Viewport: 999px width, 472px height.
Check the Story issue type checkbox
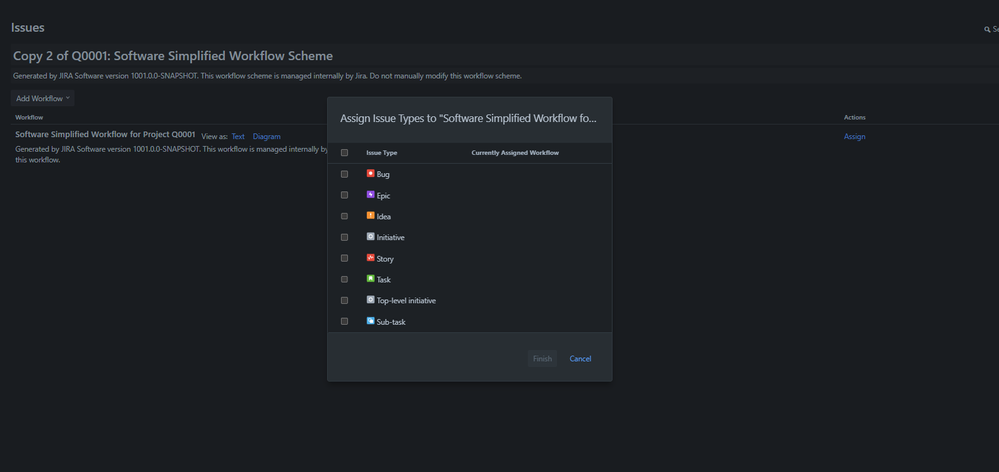pos(344,258)
